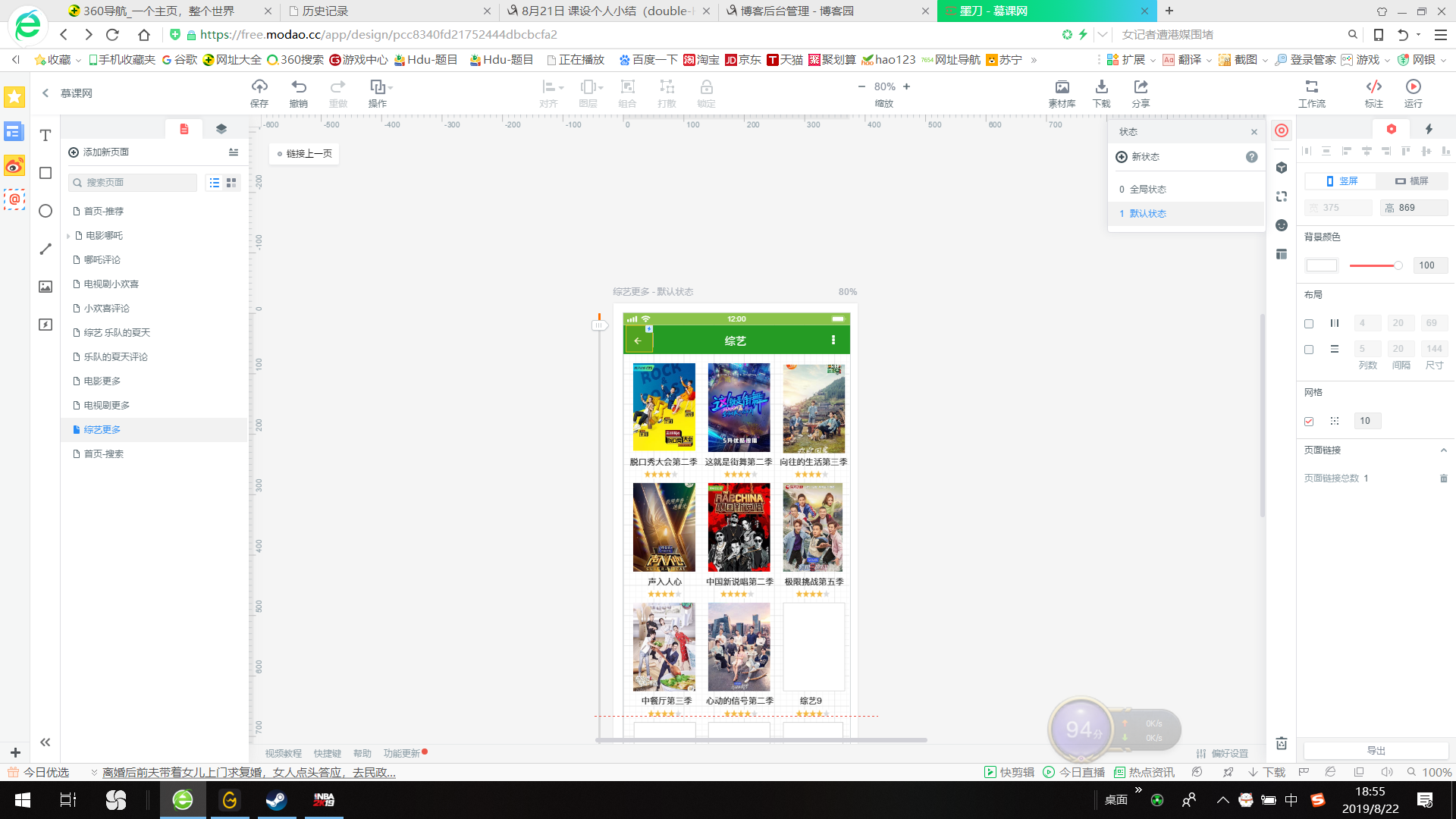This screenshot has height=819, width=1456.
Task: Select the Circle shape tool
Action: click(x=45, y=211)
